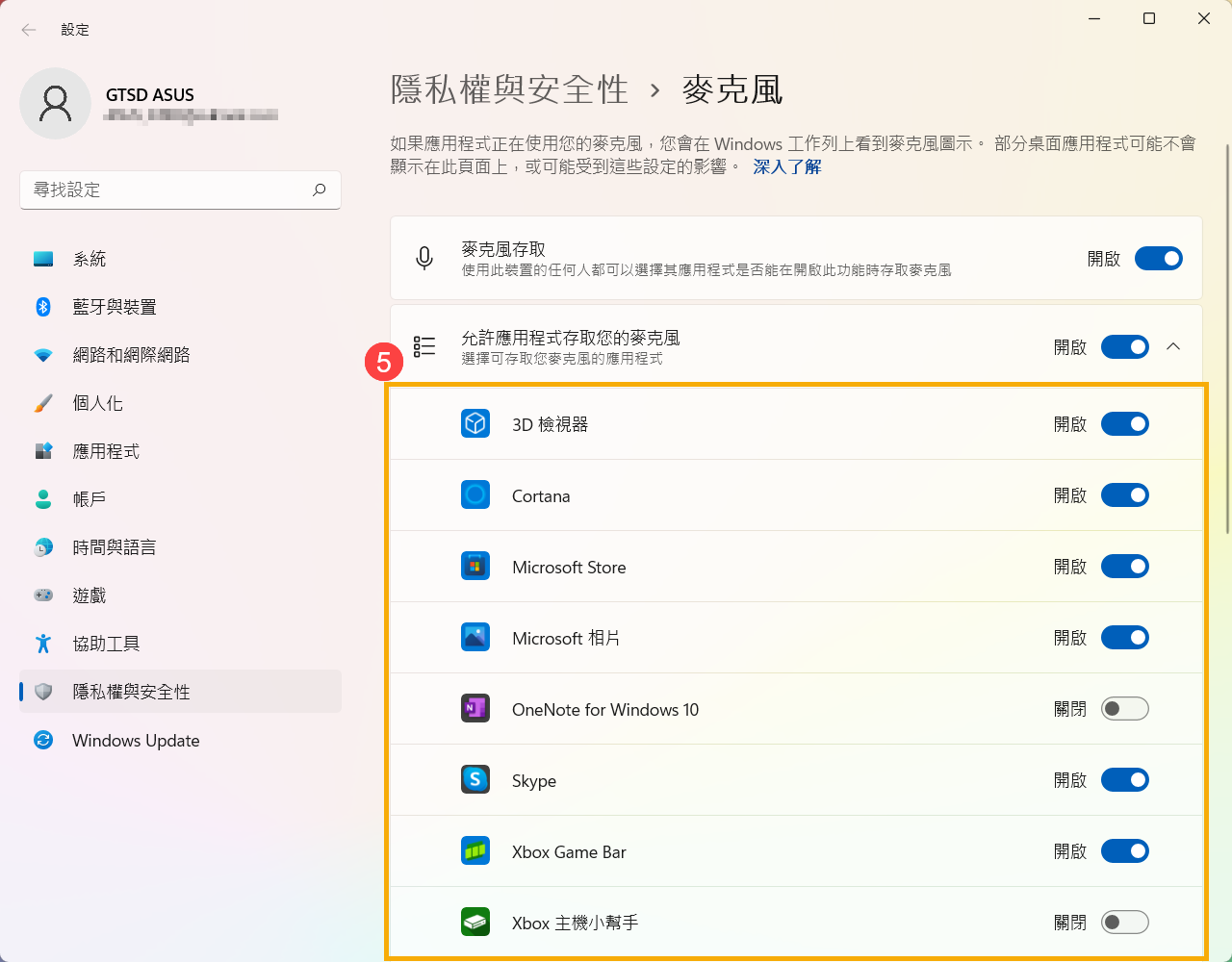Click the Microsoft Store app icon

click(475, 567)
